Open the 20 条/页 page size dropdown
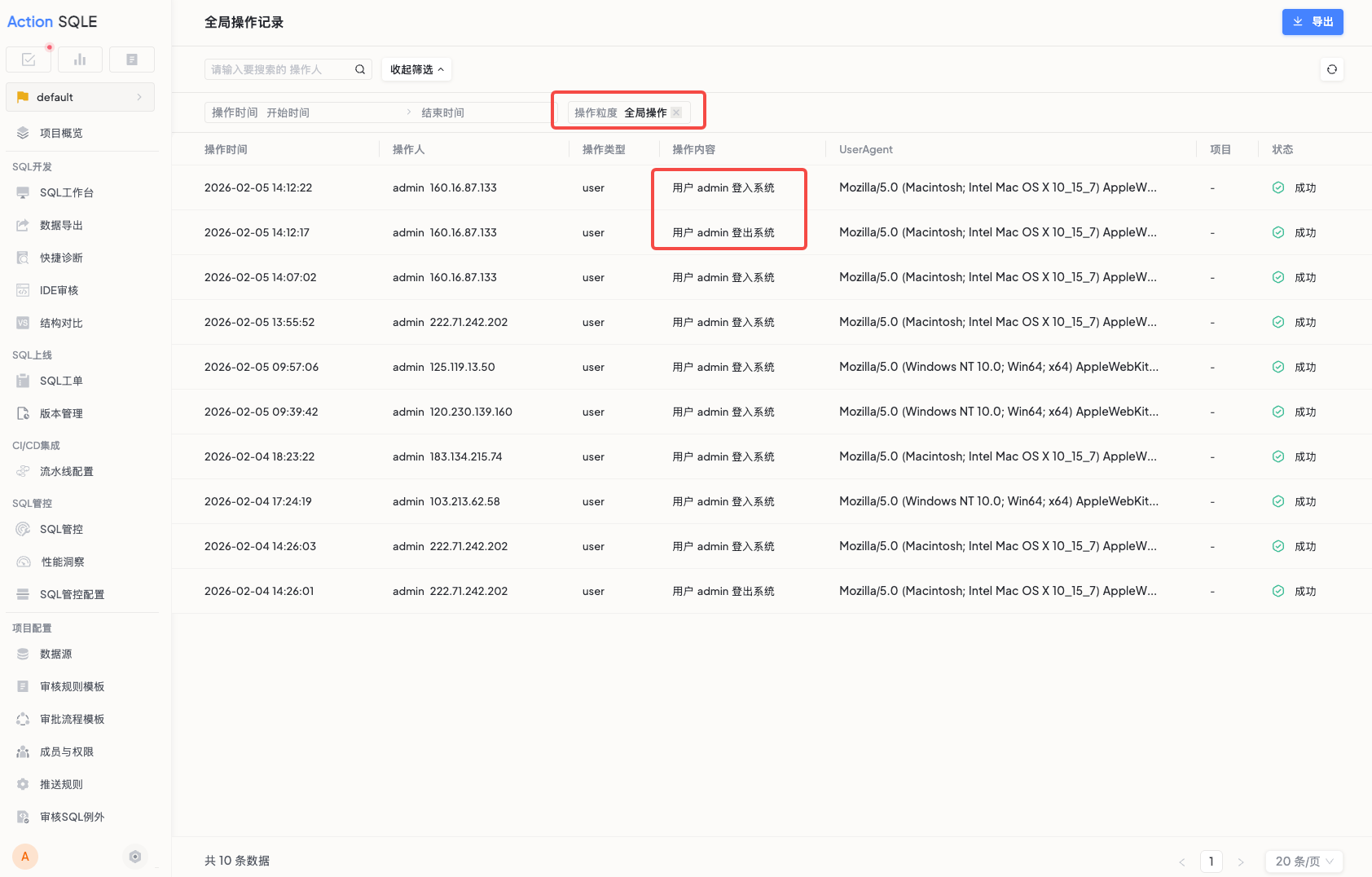Image resolution: width=1372 pixels, height=877 pixels. [x=1304, y=862]
